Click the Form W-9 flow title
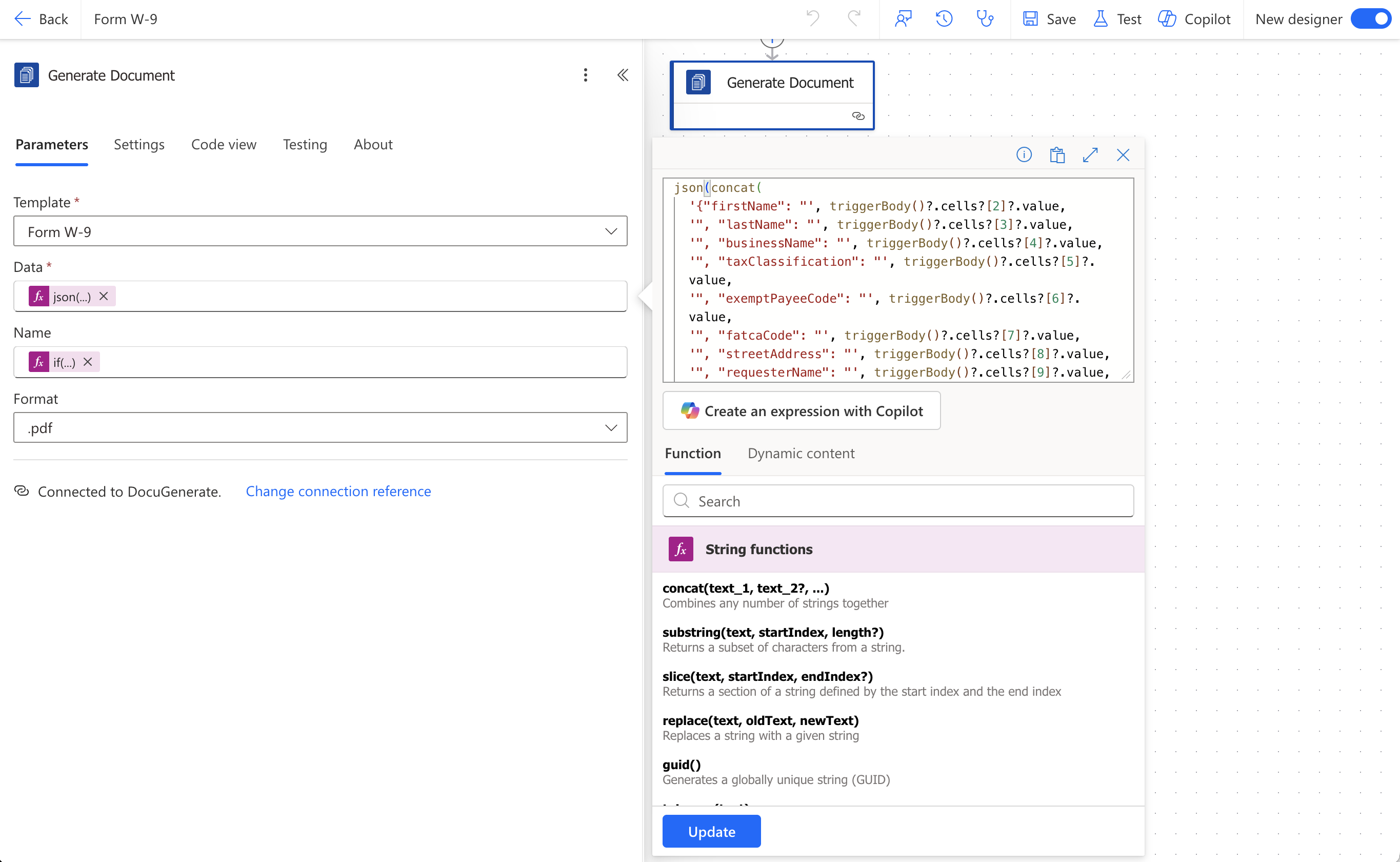 [x=125, y=19]
